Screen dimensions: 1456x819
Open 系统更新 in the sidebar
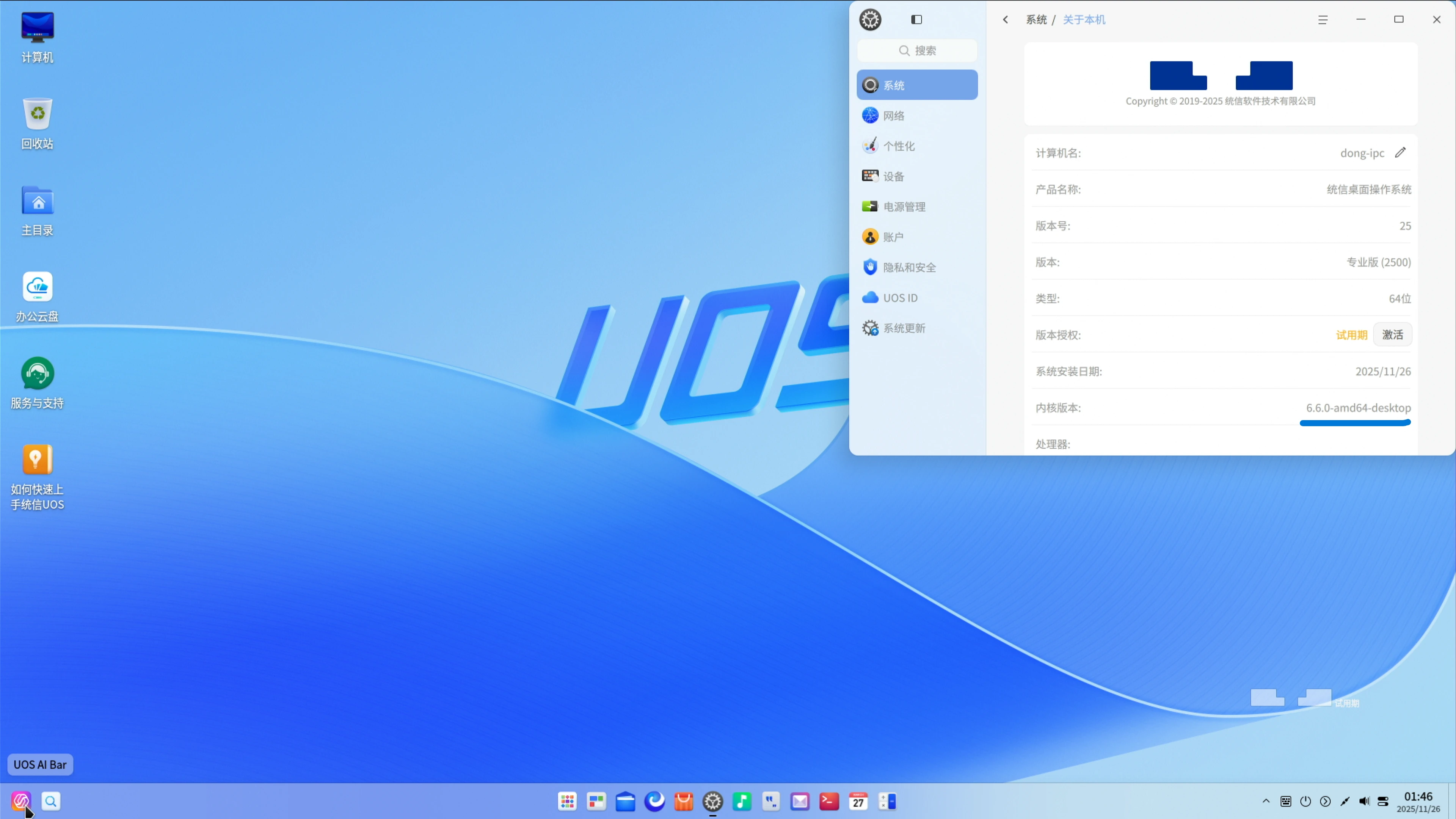pyautogui.click(x=917, y=328)
